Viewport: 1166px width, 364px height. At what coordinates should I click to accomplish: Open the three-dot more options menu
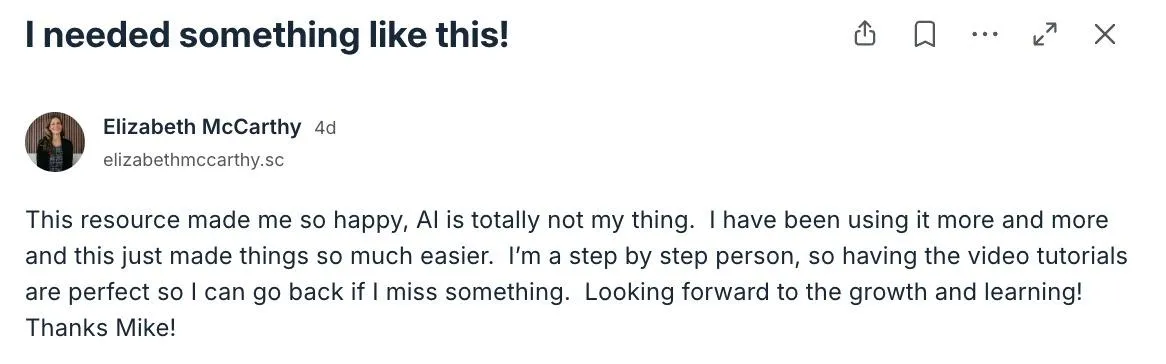tap(985, 34)
